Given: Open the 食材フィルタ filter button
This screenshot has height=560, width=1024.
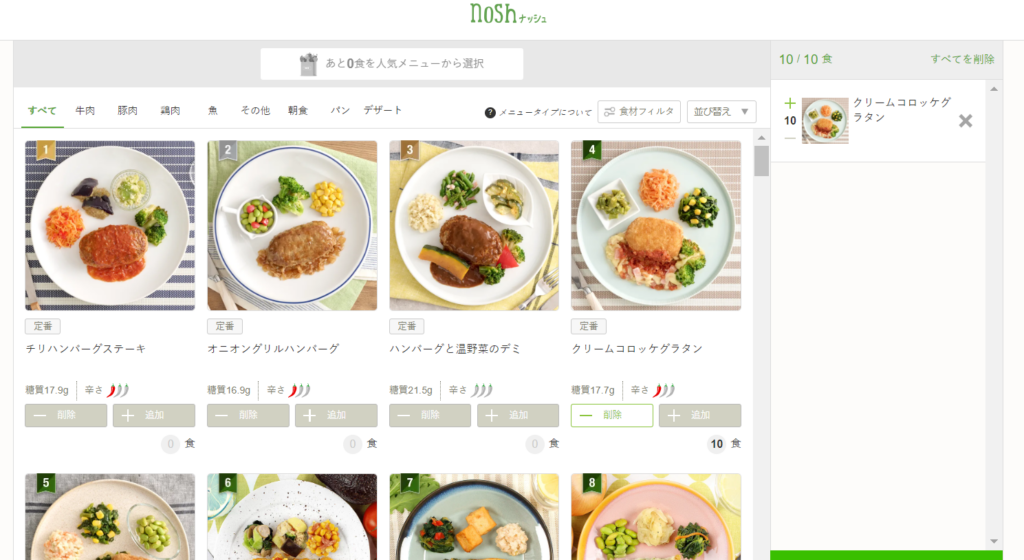Looking at the screenshot, I should point(639,112).
